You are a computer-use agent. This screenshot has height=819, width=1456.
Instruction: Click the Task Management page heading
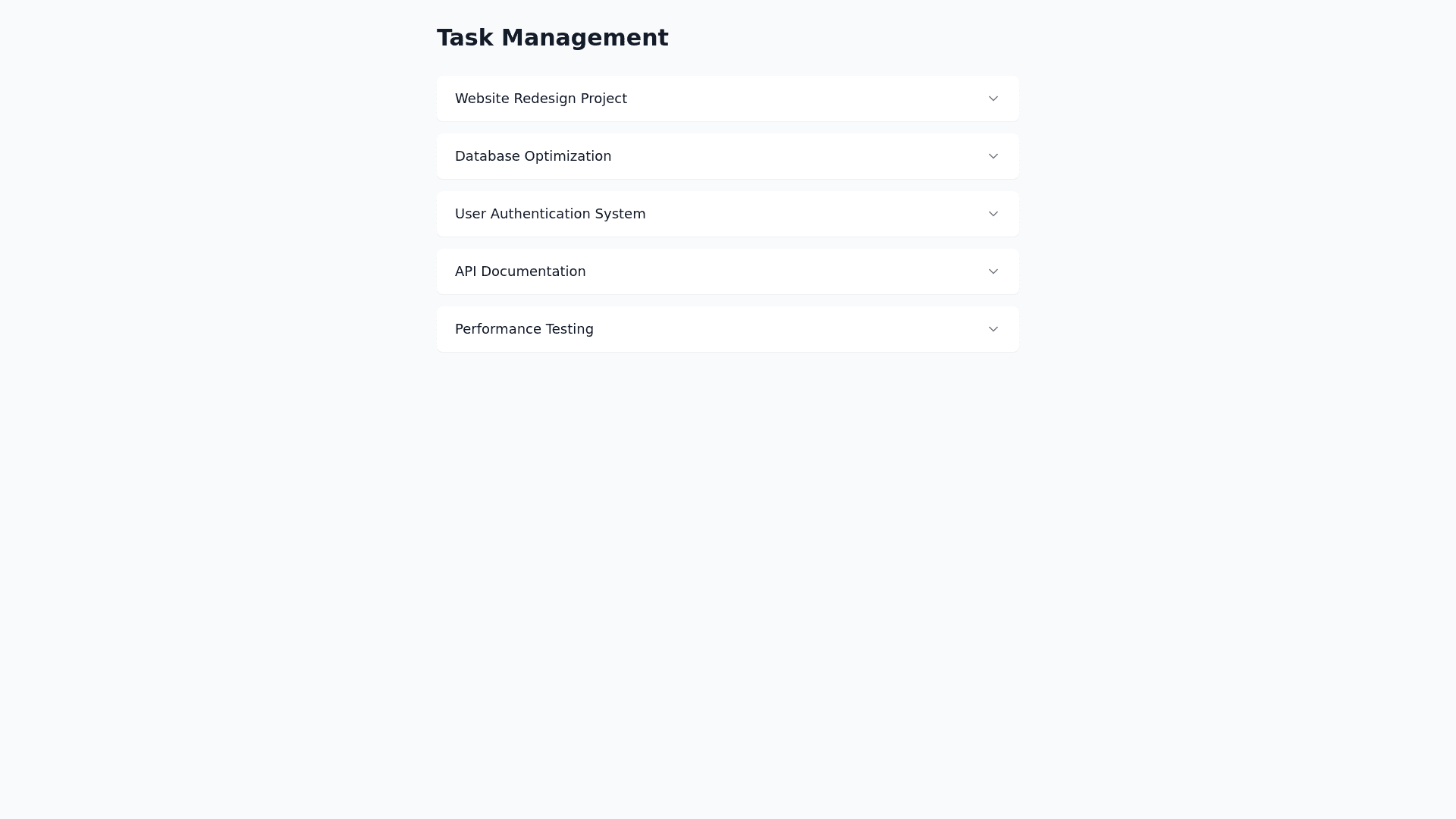(552, 38)
